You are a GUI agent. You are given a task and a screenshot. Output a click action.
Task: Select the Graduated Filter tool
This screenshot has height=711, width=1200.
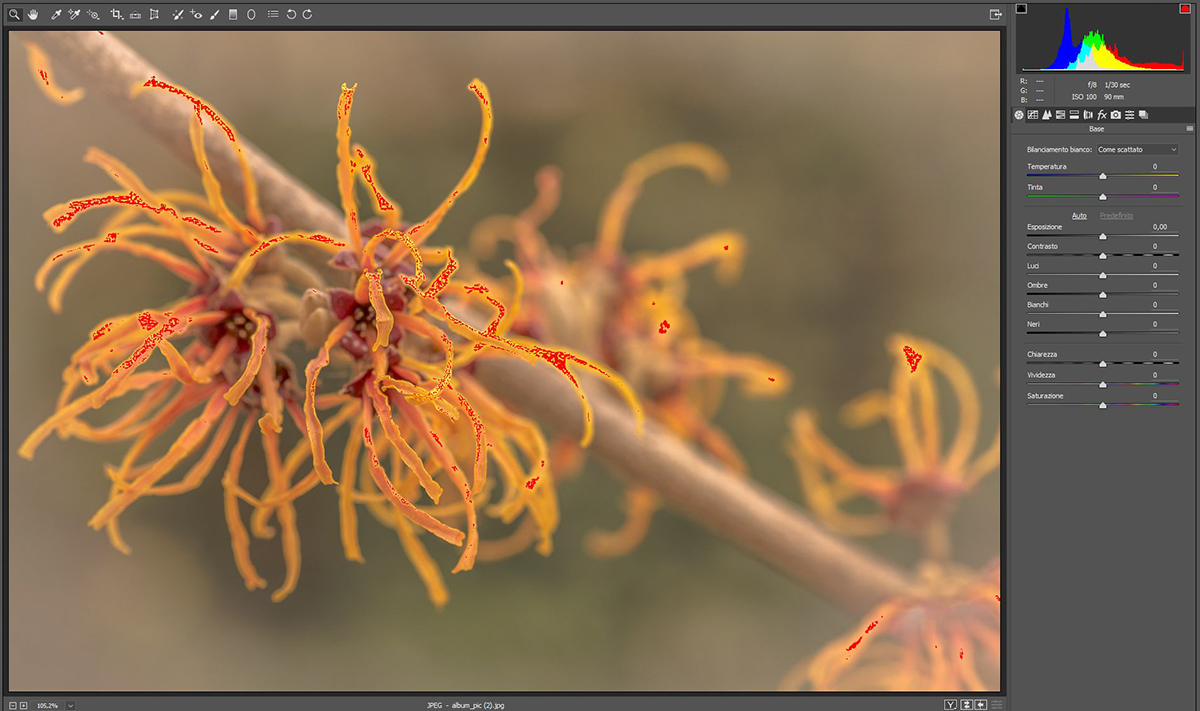coord(233,15)
